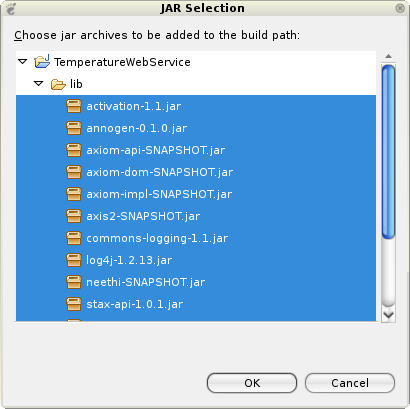This screenshot has width=410, height=409.
Task: Select neethi-SNAPSHOT.jar entry
Action: tap(146, 282)
